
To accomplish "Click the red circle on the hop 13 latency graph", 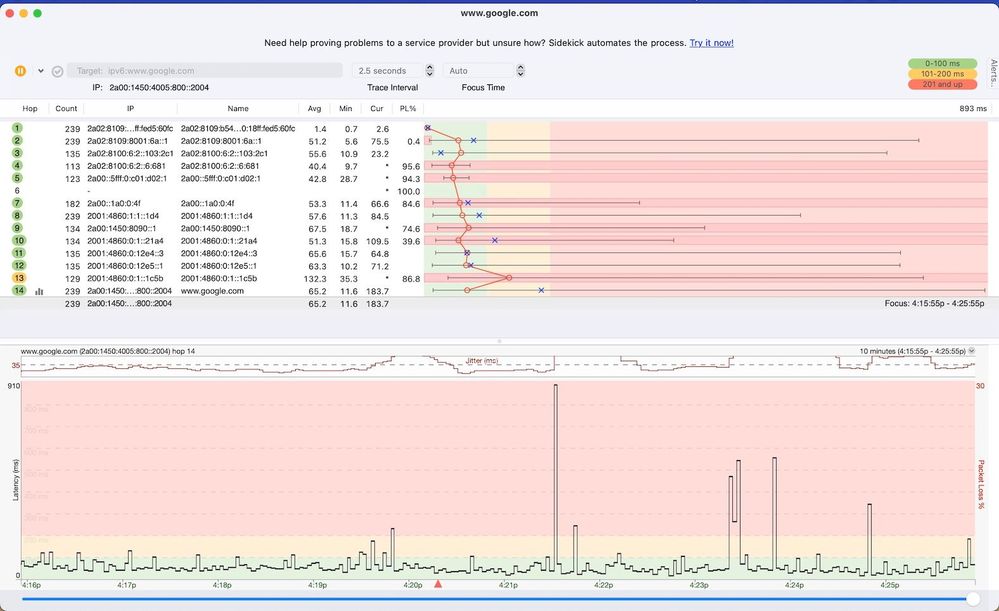I will 508,278.
